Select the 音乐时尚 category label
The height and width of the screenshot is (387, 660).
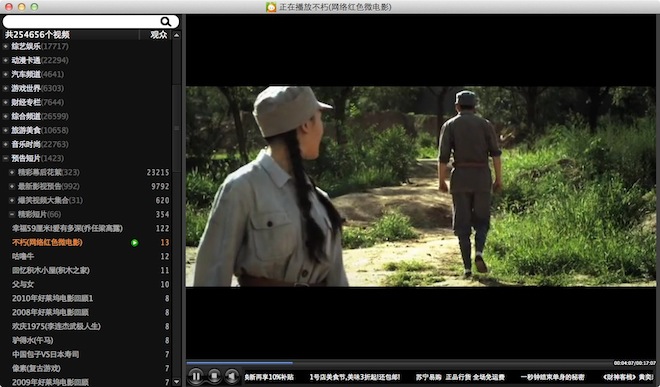[26, 144]
